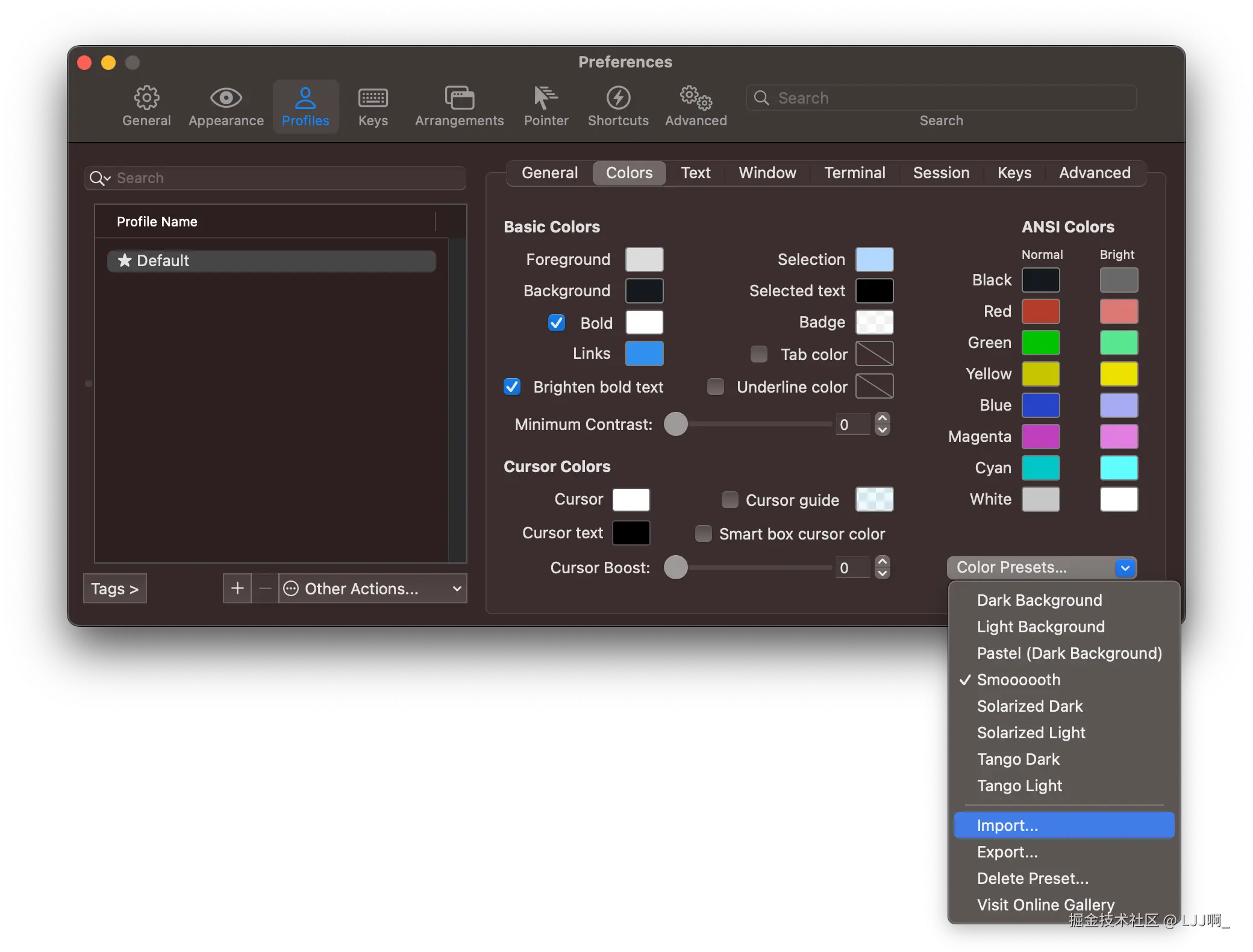Image resolution: width=1253 pixels, height=952 pixels.
Task: Uncheck the Bold color checkbox
Action: click(557, 323)
